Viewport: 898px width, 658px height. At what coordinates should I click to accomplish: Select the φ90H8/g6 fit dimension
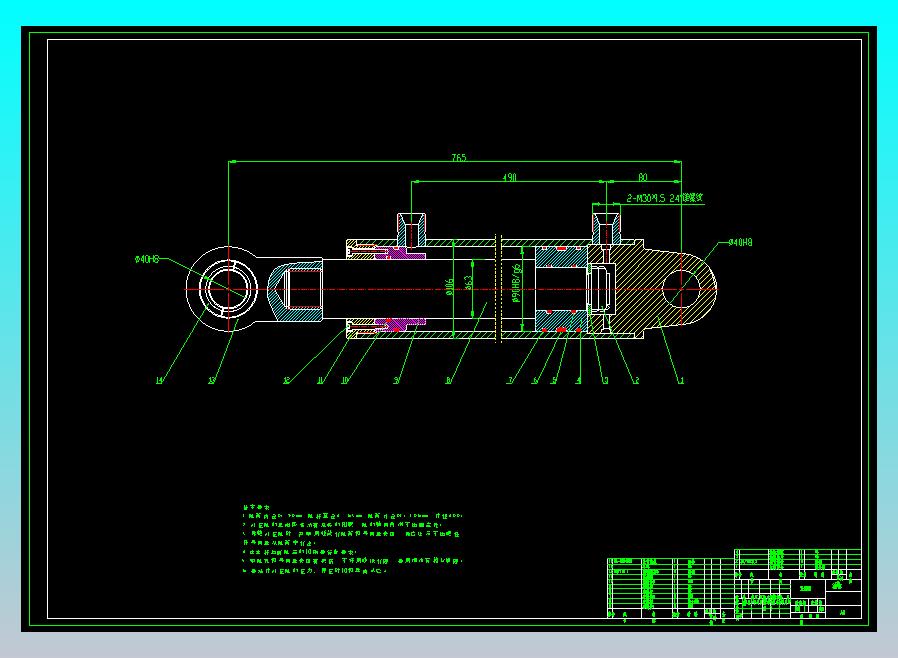click(517, 284)
